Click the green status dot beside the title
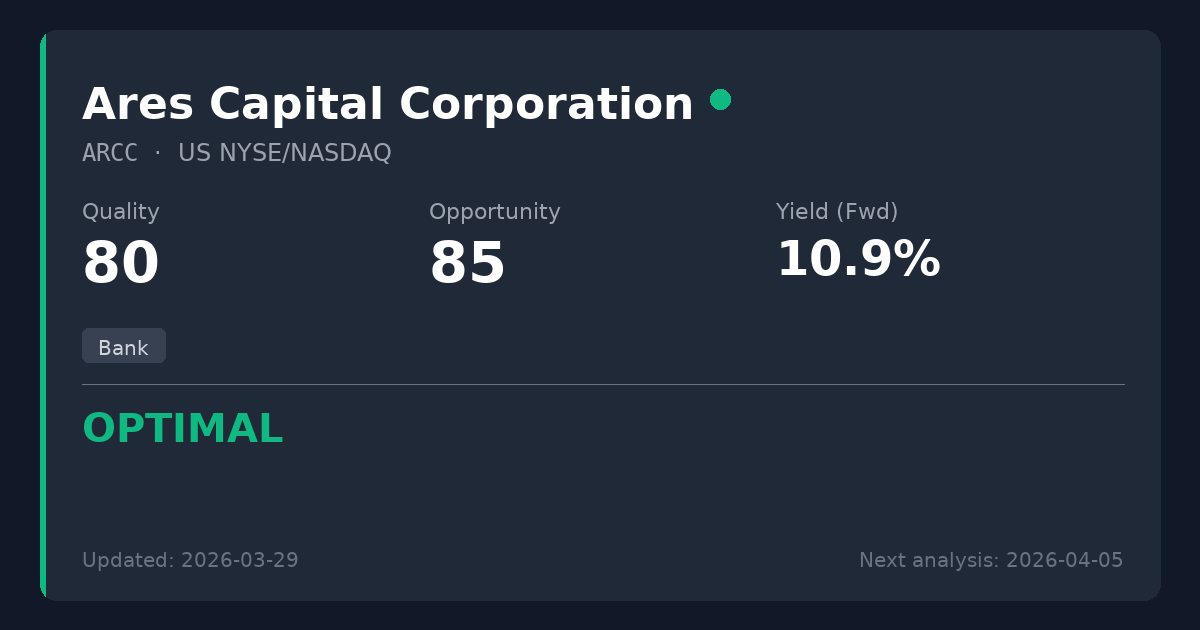Image resolution: width=1200 pixels, height=630 pixels. pos(720,99)
